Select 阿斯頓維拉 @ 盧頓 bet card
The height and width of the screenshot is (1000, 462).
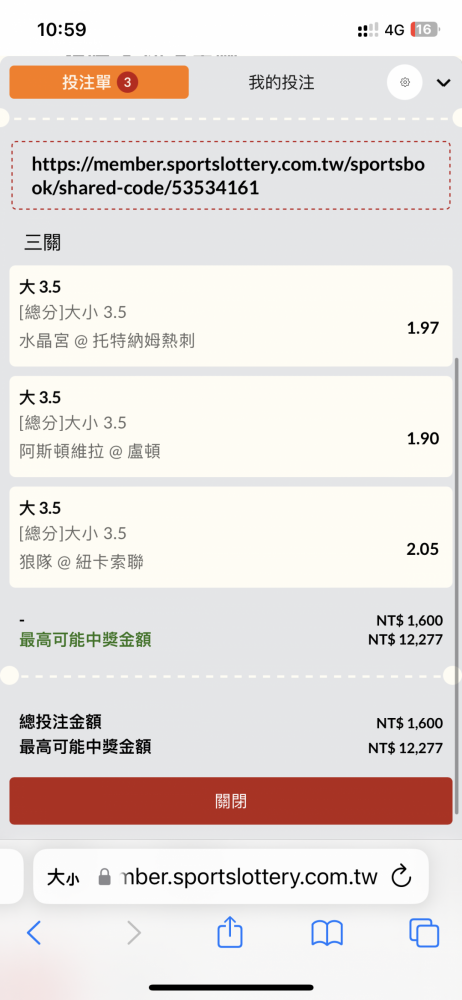coord(230,426)
